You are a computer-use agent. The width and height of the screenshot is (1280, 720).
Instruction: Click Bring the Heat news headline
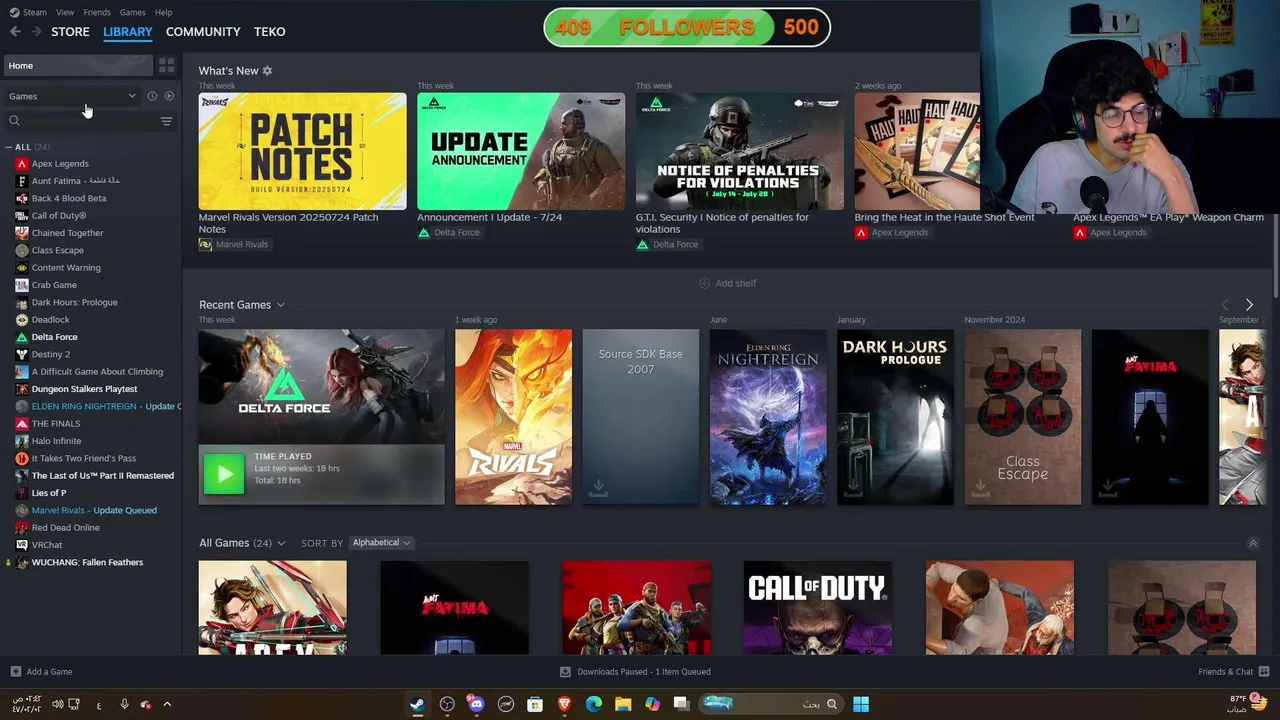(x=944, y=217)
